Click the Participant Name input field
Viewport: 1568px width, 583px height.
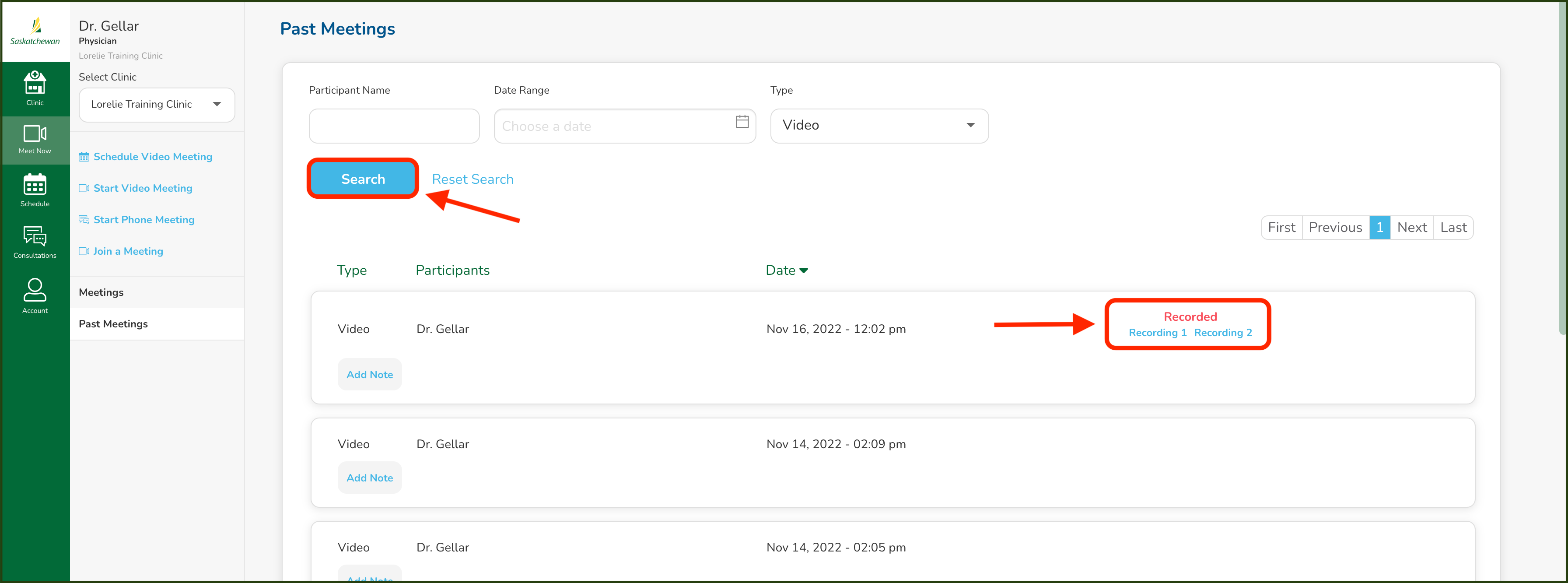[394, 126]
